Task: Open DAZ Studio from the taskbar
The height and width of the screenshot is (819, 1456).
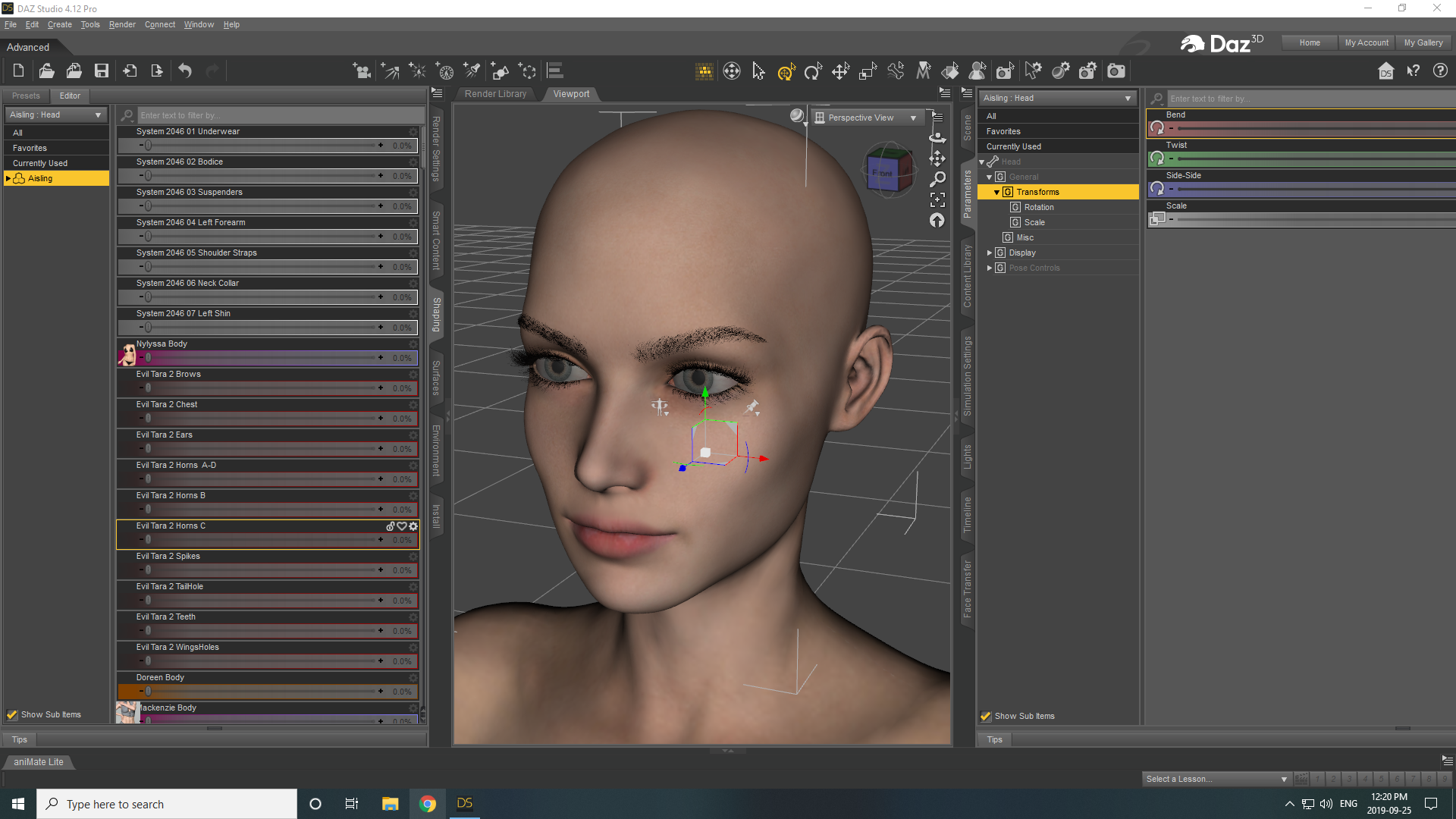Action: point(464,803)
